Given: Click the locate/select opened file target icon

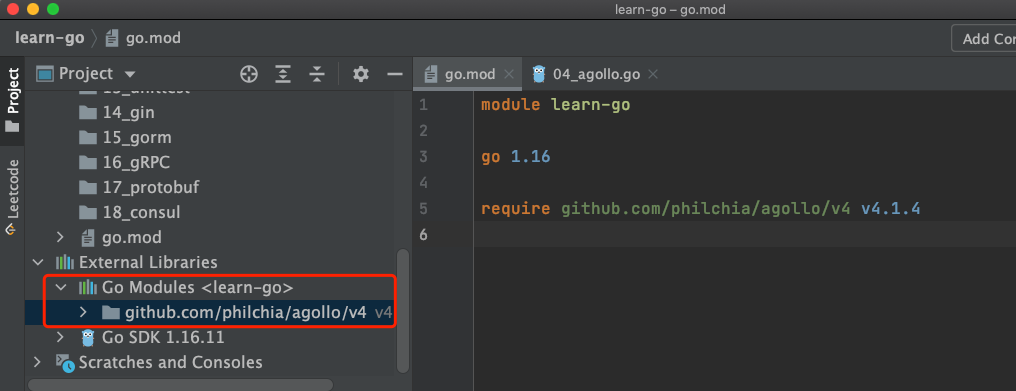Looking at the screenshot, I should [249, 74].
